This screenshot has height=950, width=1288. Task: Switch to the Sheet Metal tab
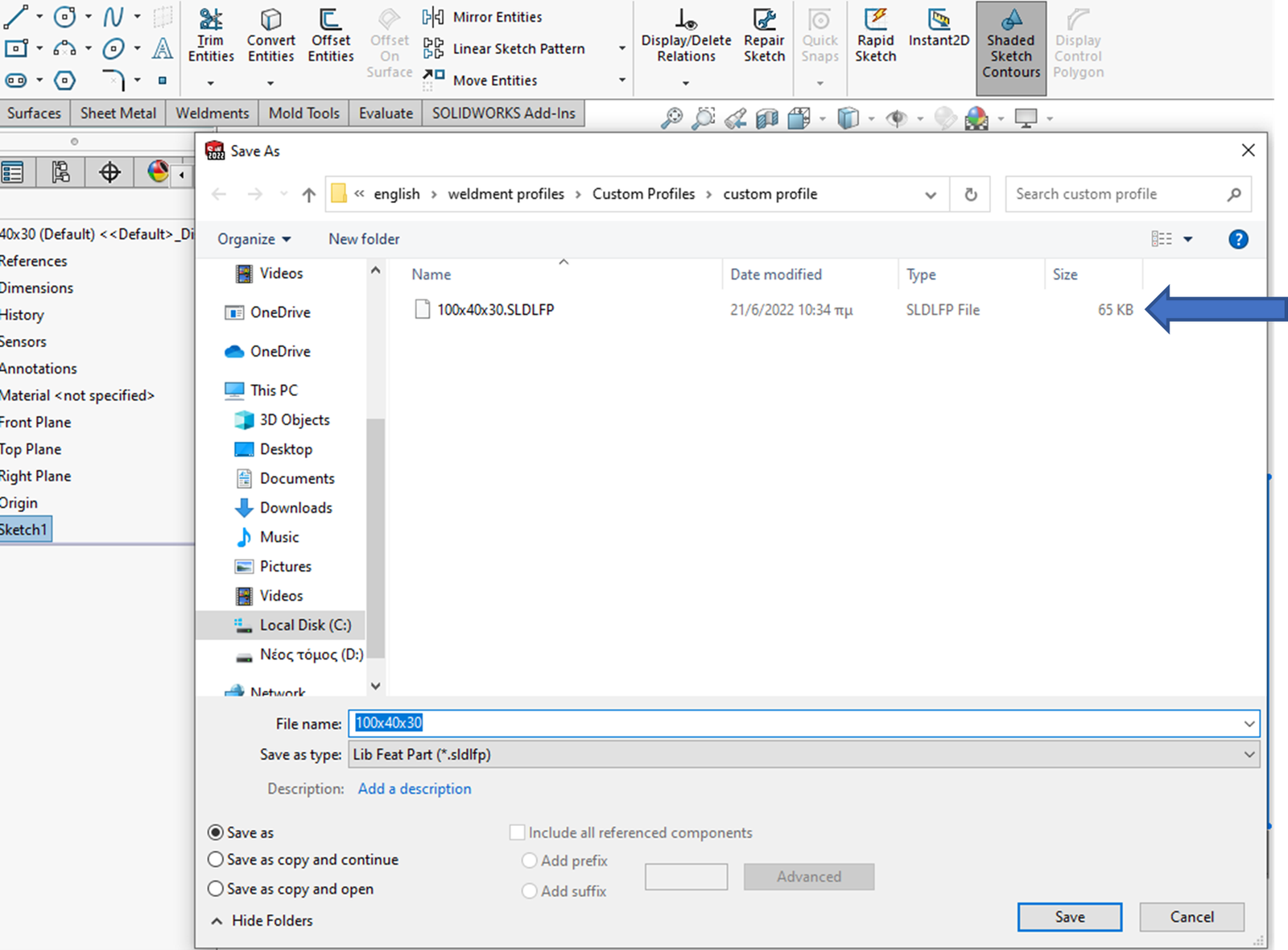(118, 114)
